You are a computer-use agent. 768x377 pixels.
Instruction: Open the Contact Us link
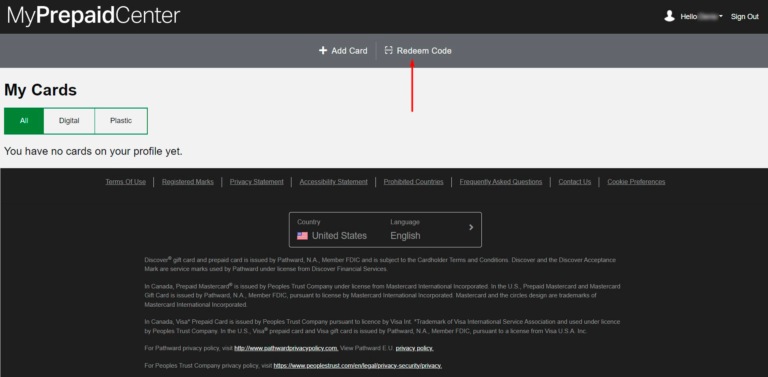pyautogui.click(x=575, y=182)
